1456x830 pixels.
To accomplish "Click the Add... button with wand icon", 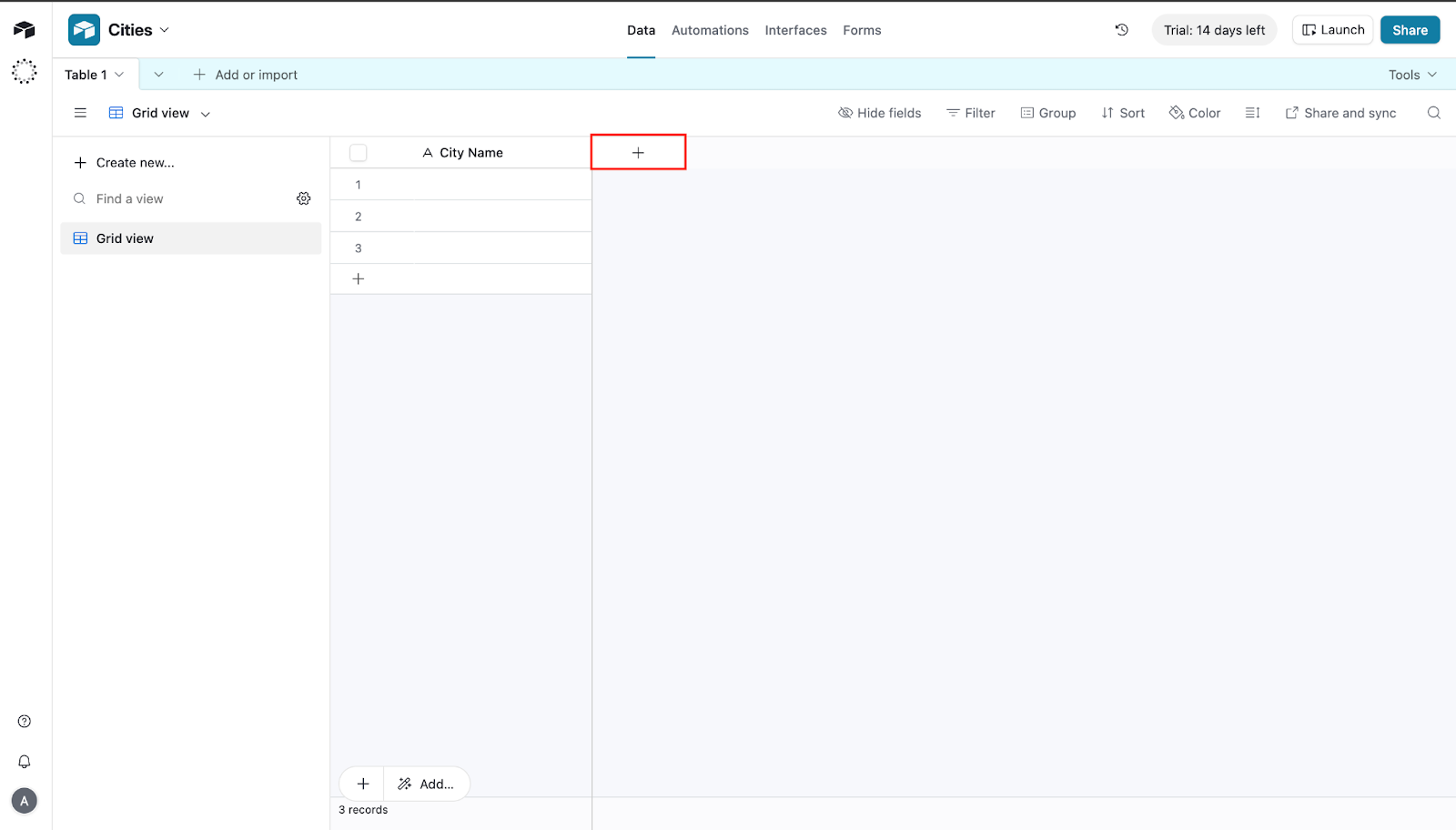I will point(426,784).
